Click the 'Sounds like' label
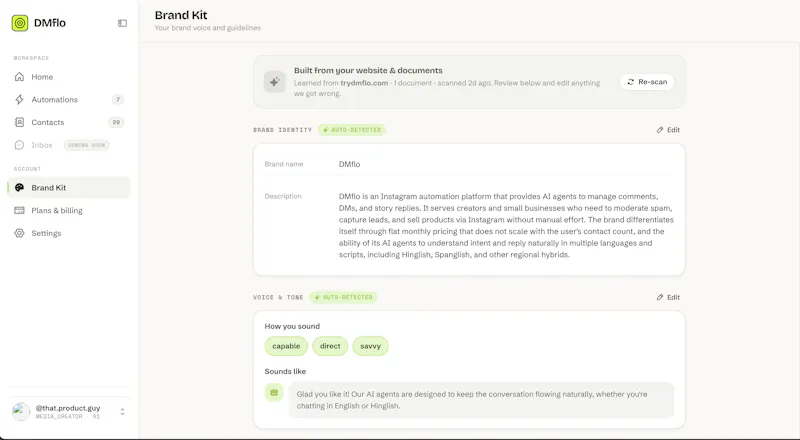The height and width of the screenshot is (440, 800). point(285,371)
